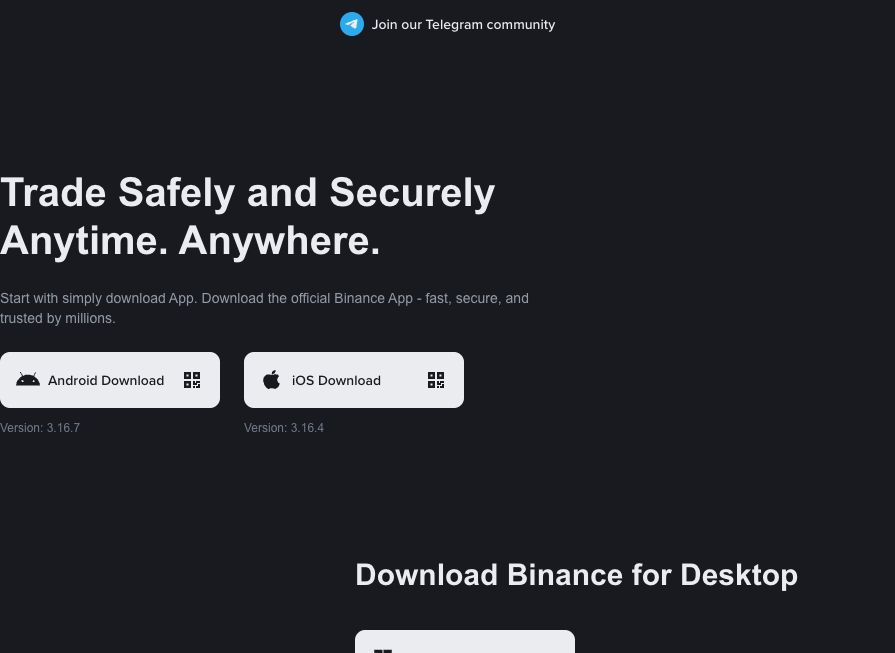Click the iOS Download button label
The width and height of the screenshot is (895, 653).
(336, 380)
